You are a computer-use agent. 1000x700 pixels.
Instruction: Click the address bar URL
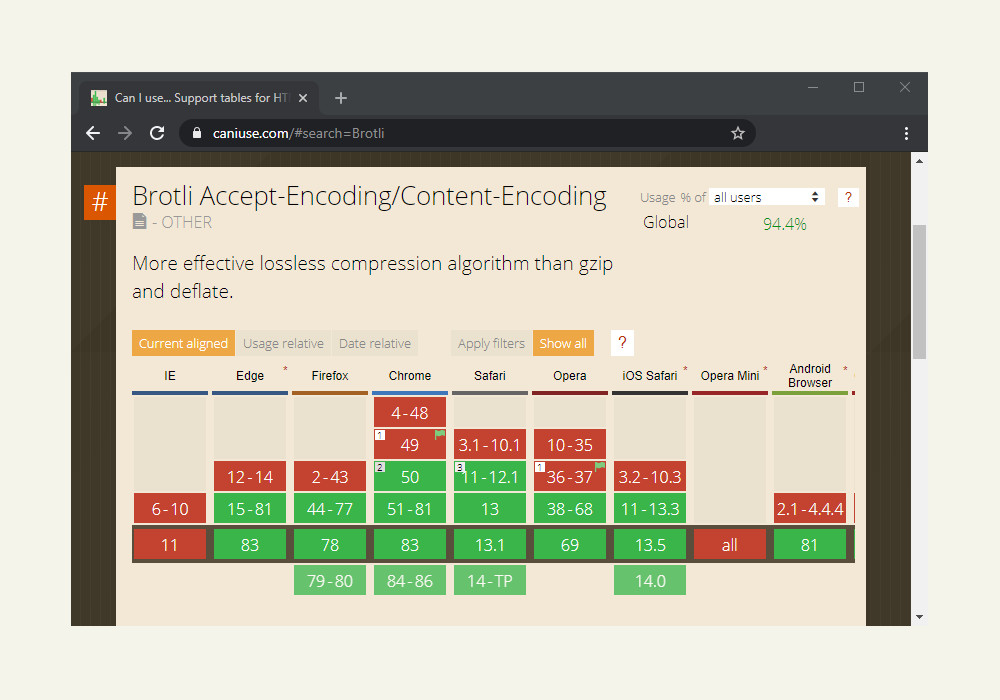[298, 133]
